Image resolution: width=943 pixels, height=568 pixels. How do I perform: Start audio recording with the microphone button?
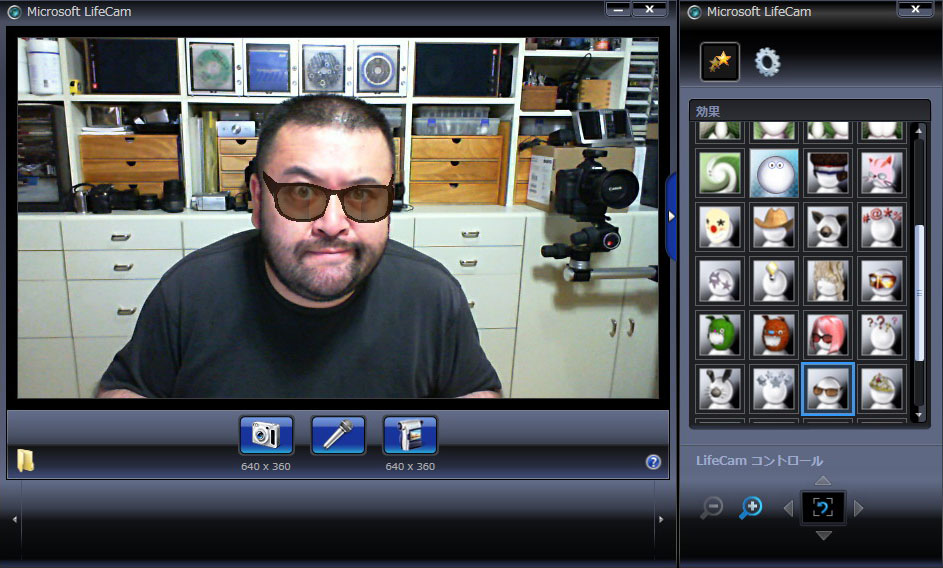click(338, 434)
